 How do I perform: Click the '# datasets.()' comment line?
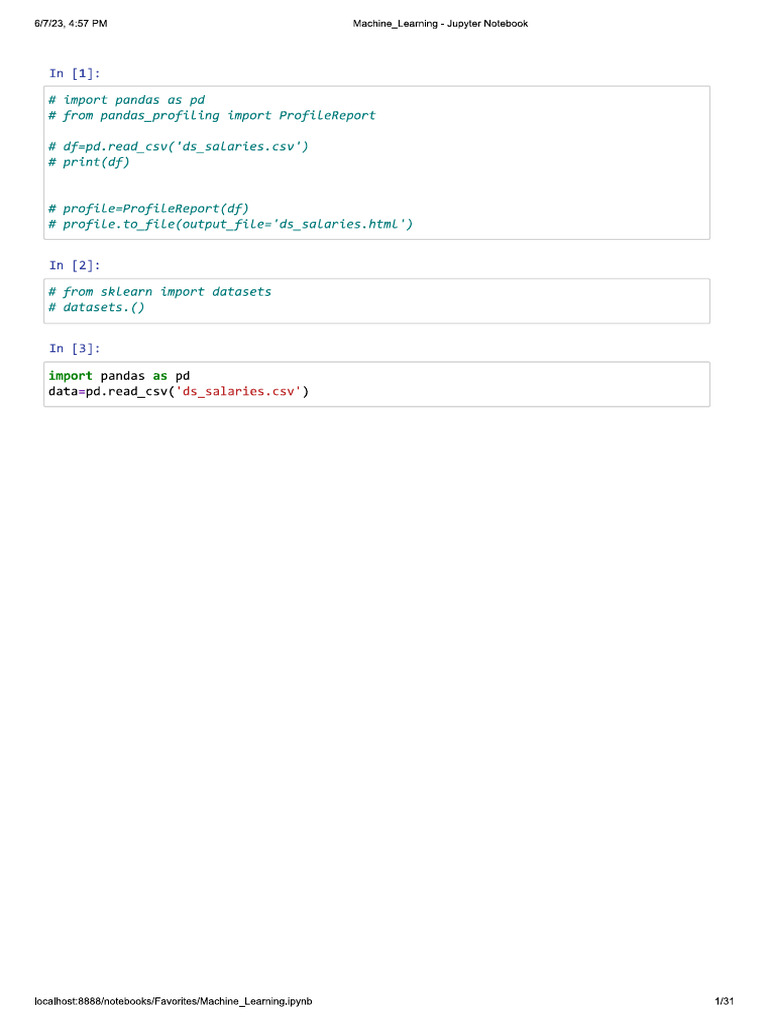coord(97,308)
